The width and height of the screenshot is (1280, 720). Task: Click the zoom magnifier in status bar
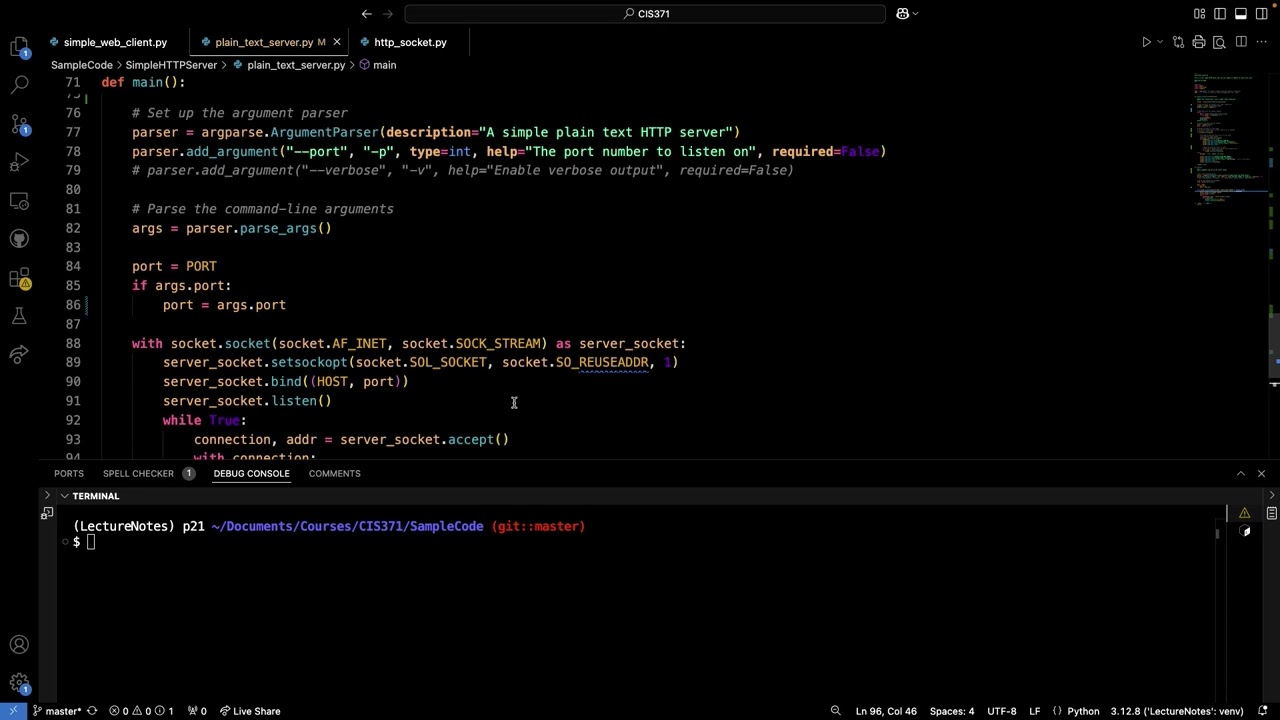pos(835,711)
